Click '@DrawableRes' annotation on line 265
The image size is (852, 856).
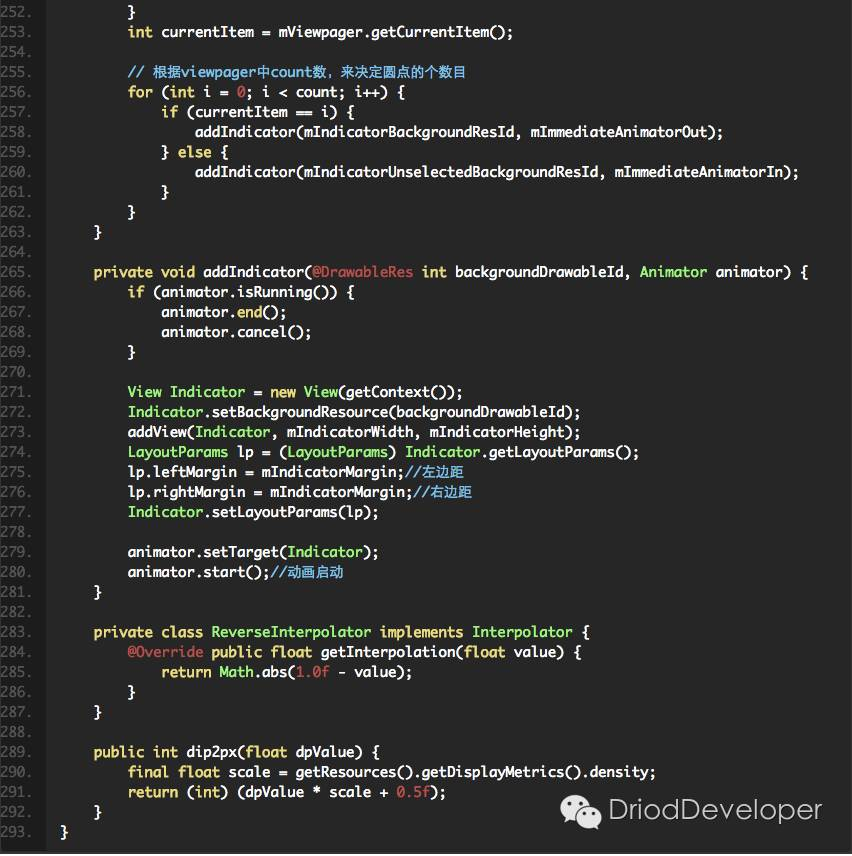point(362,272)
